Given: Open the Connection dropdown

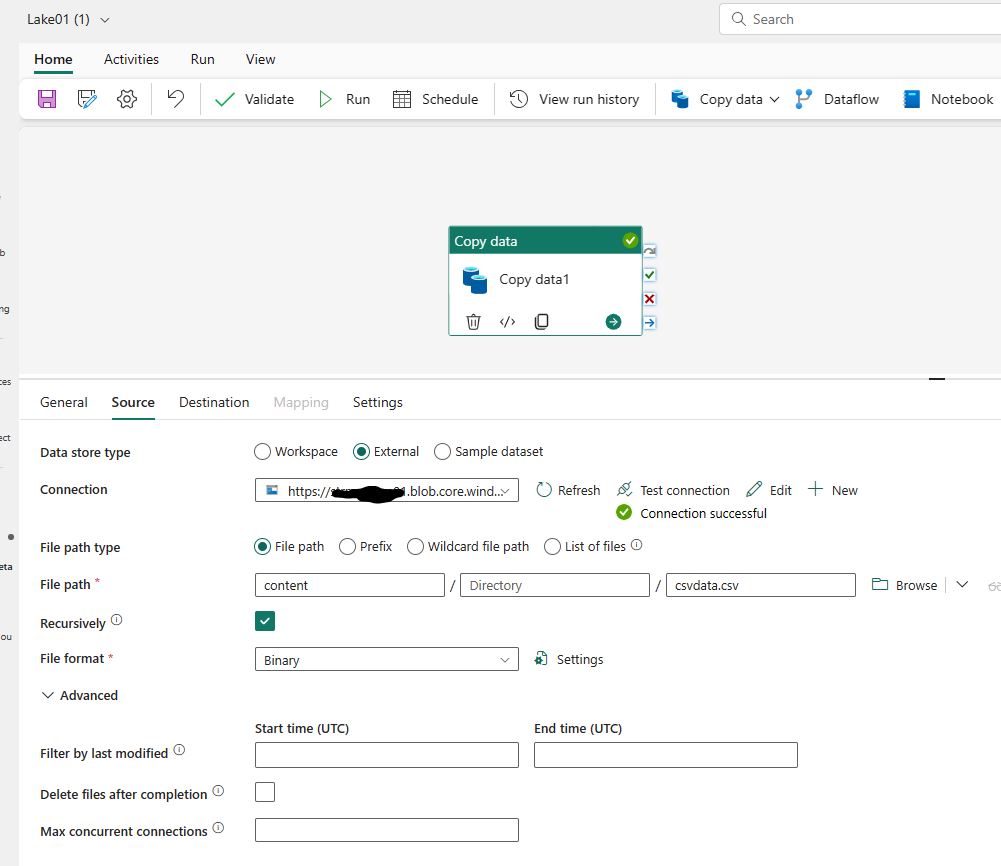Looking at the screenshot, I should (387, 490).
